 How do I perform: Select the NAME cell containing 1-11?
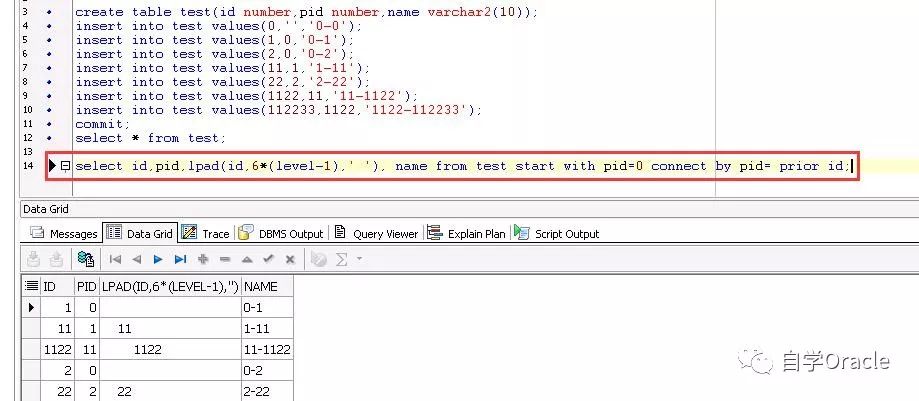coord(267,328)
